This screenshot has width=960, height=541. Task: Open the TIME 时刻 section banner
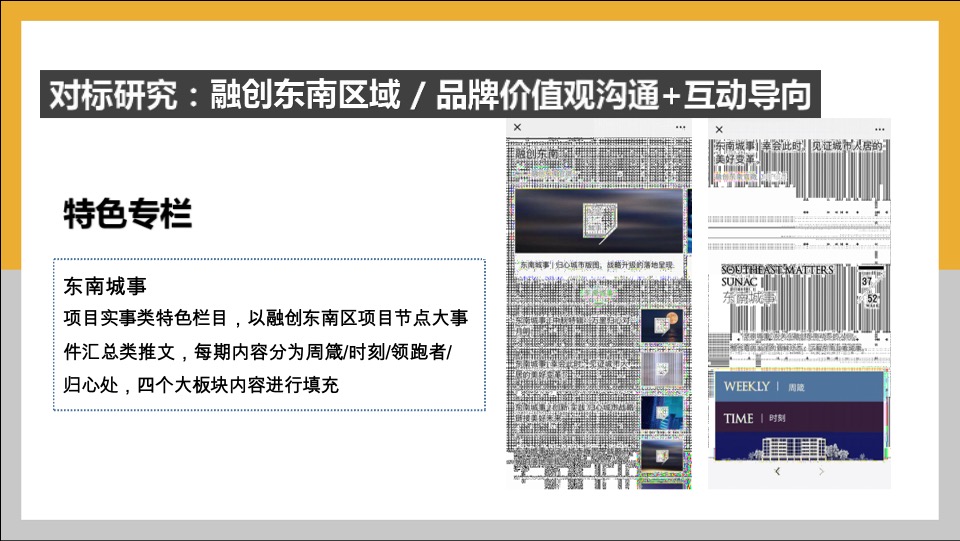pyautogui.click(x=799, y=418)
